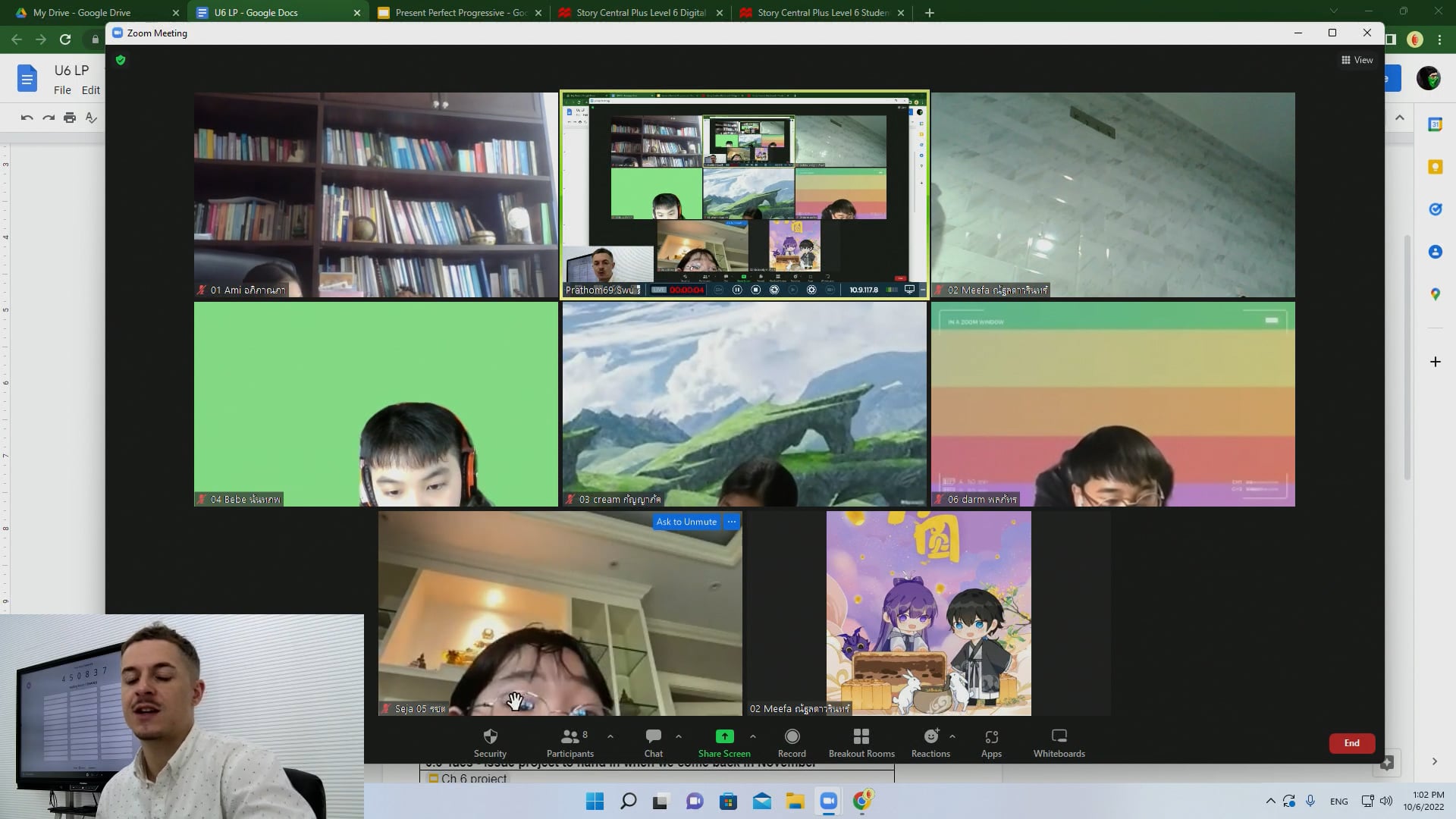1456x819 pixels.
Task: Click the green encryption shield icon
Action: (x=121, y=60)
